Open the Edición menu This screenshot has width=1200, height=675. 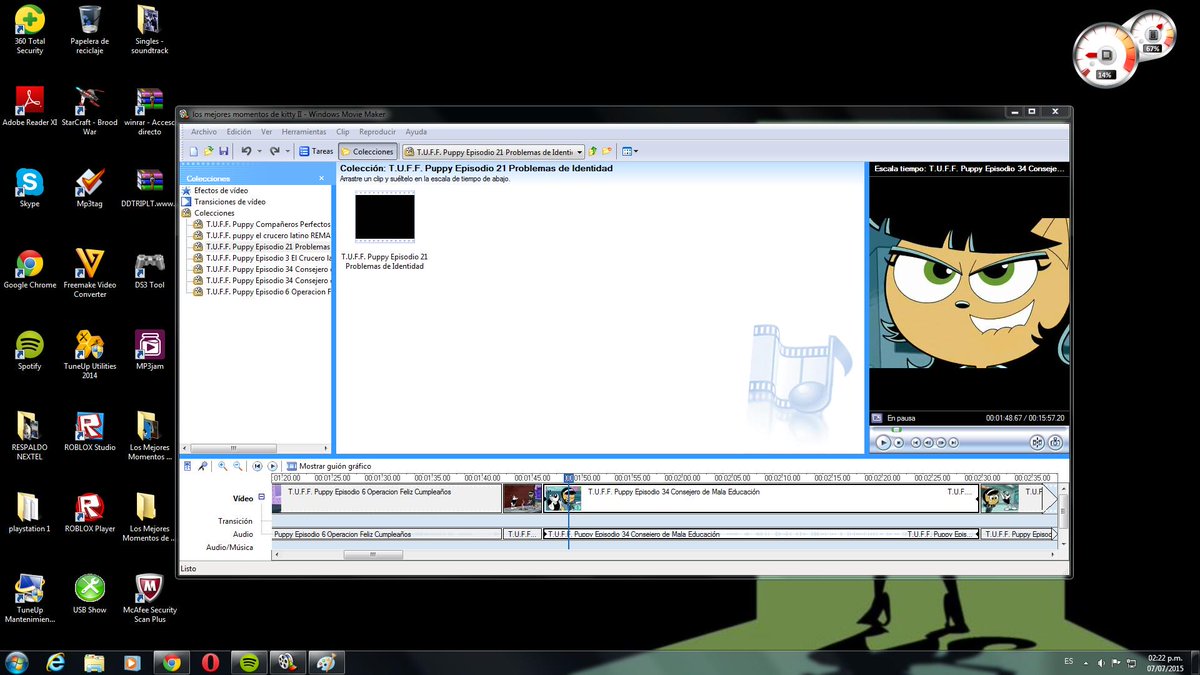coord(239,131)
